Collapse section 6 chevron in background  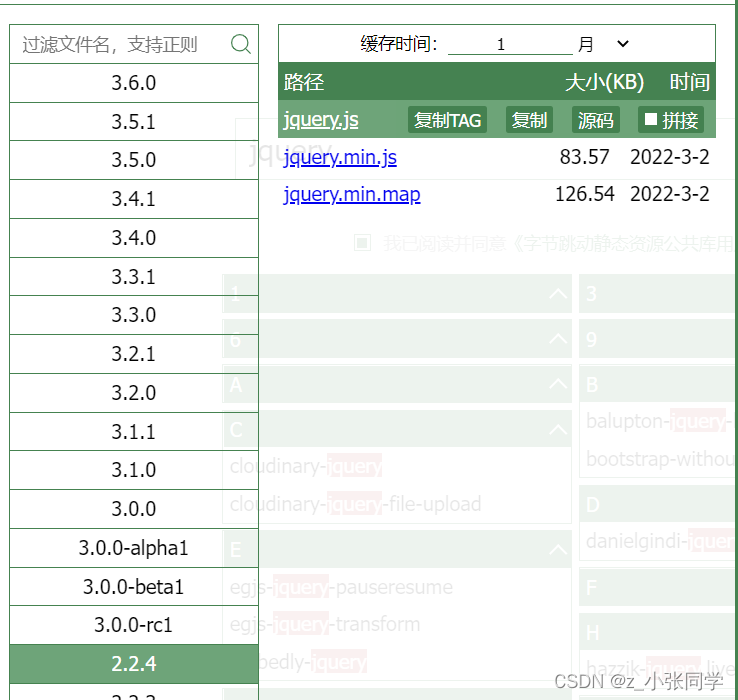point(558,338)
